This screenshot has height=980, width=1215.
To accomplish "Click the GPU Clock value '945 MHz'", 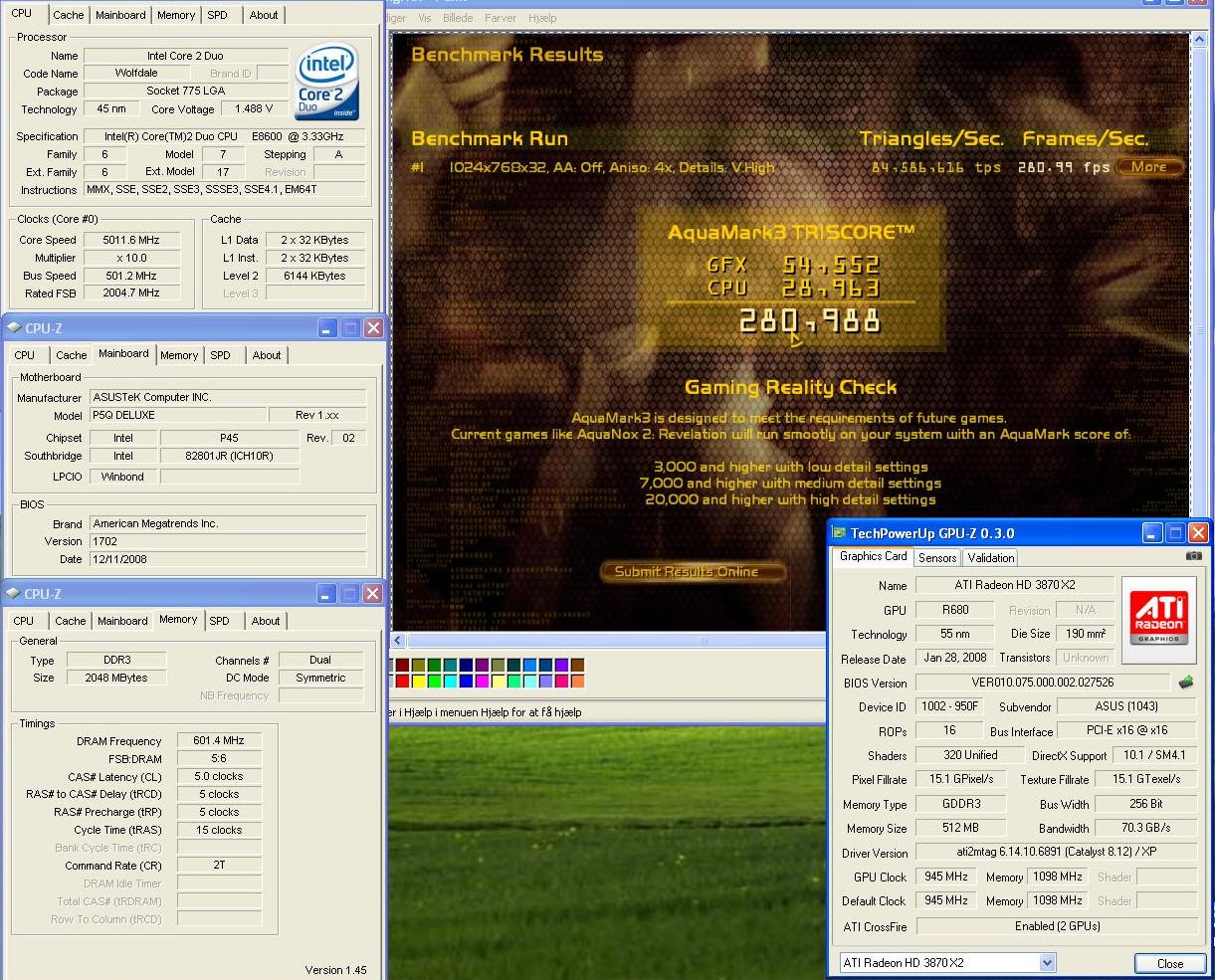I will click(946, 877).
